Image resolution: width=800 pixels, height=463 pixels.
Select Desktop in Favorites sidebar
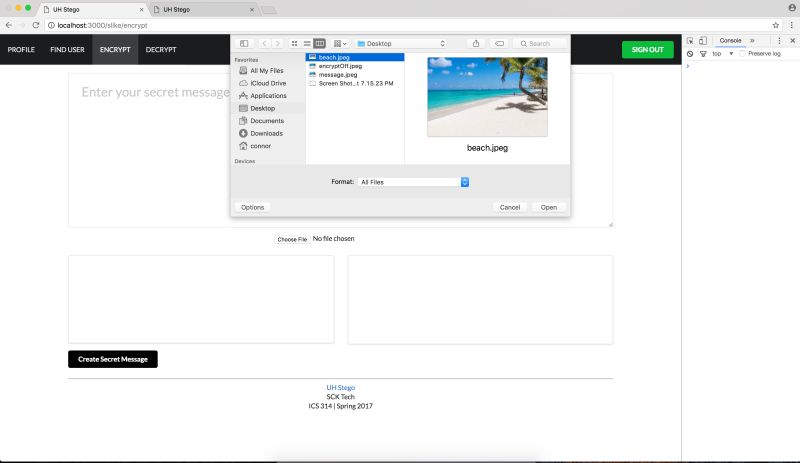[x=262, y=108]
